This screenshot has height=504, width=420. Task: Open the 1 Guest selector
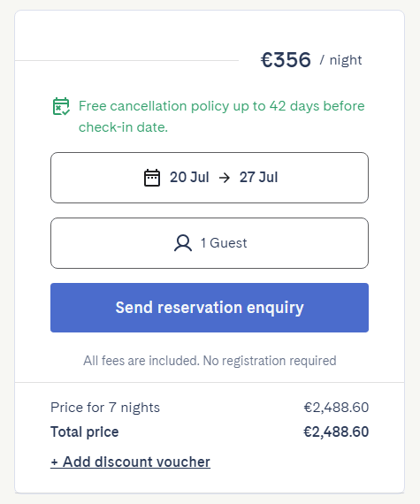tap(209, 243)
